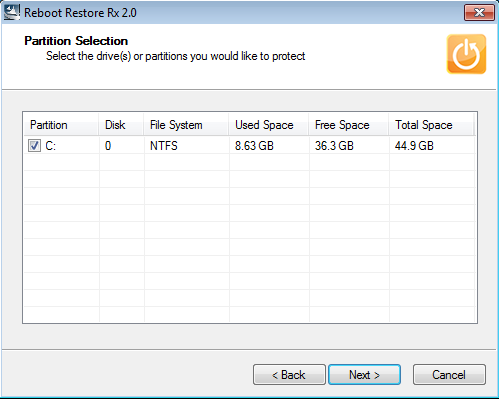The width and height of the screenshot is (499, 399).
Task: Uncheck the C: partition checkbox
Action: coord(34,146)
